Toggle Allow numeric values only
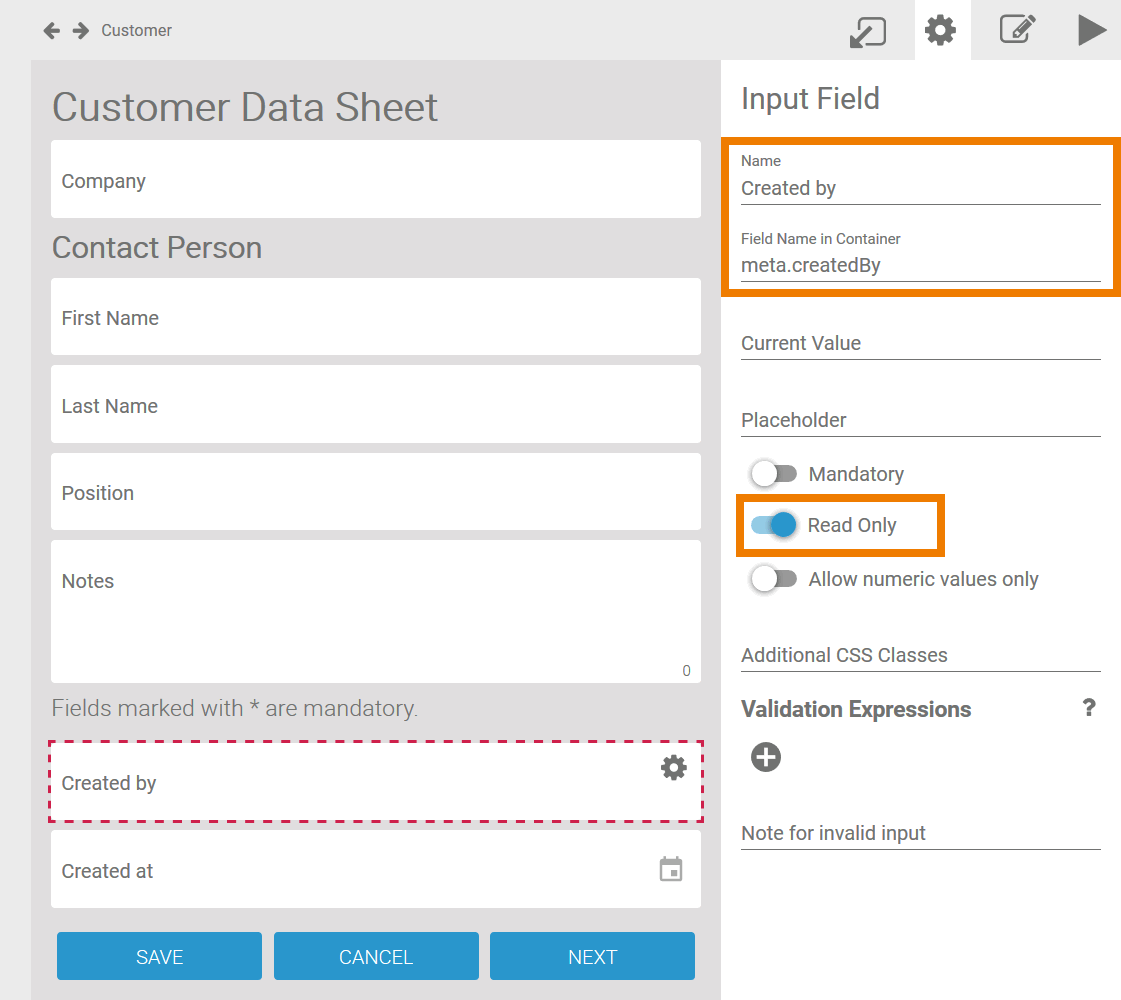This screenshot has height=1000, width=1121. 774,579
